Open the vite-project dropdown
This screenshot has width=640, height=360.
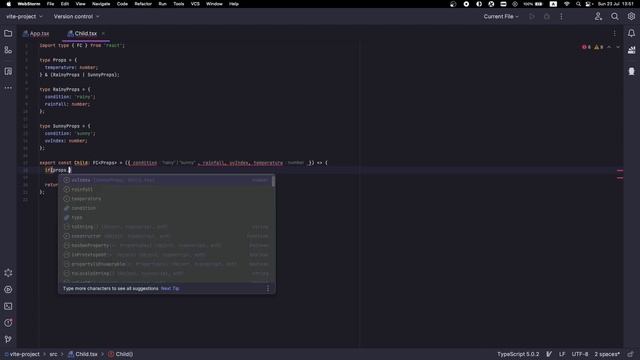click(24, 17)
